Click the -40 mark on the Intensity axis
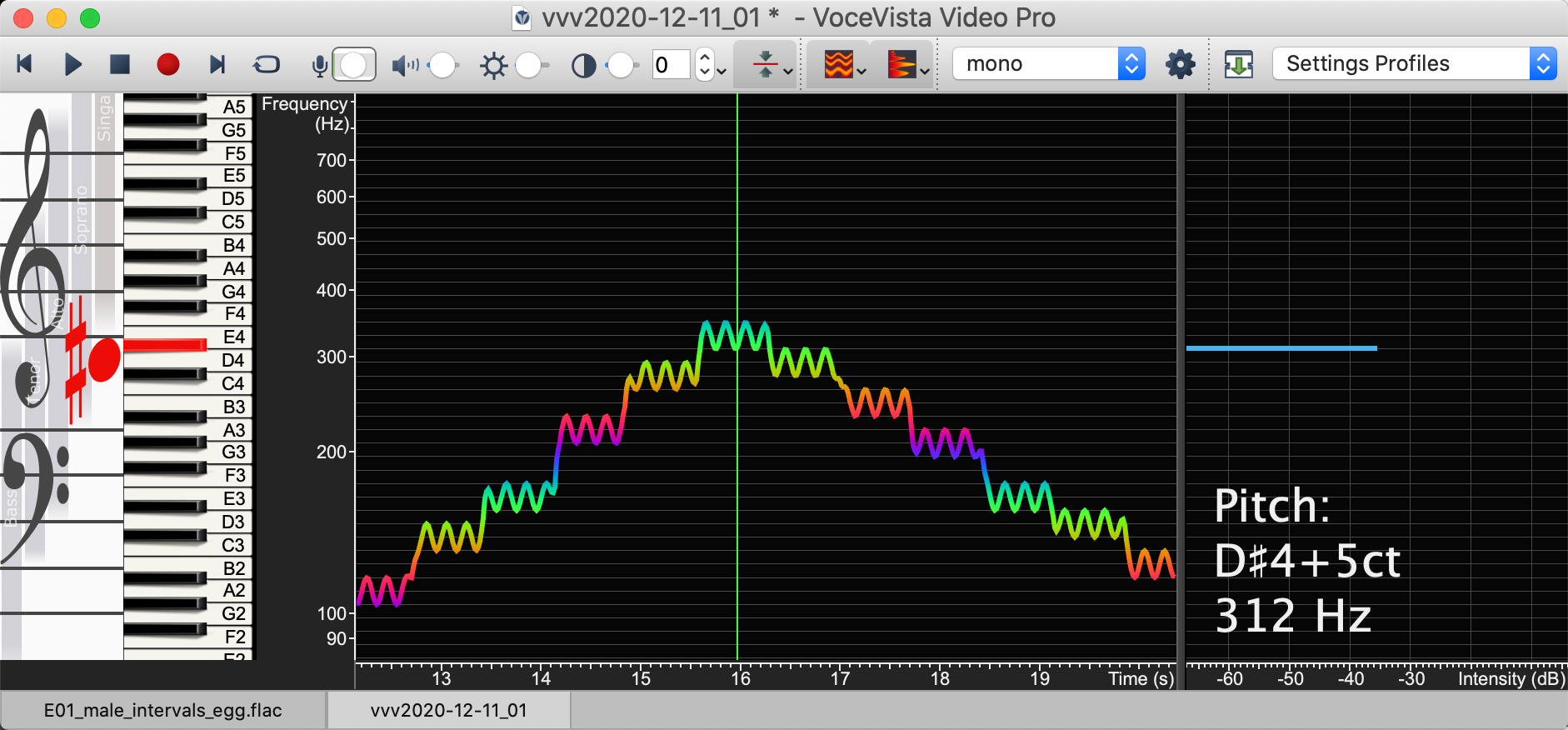 (1351, 678)
